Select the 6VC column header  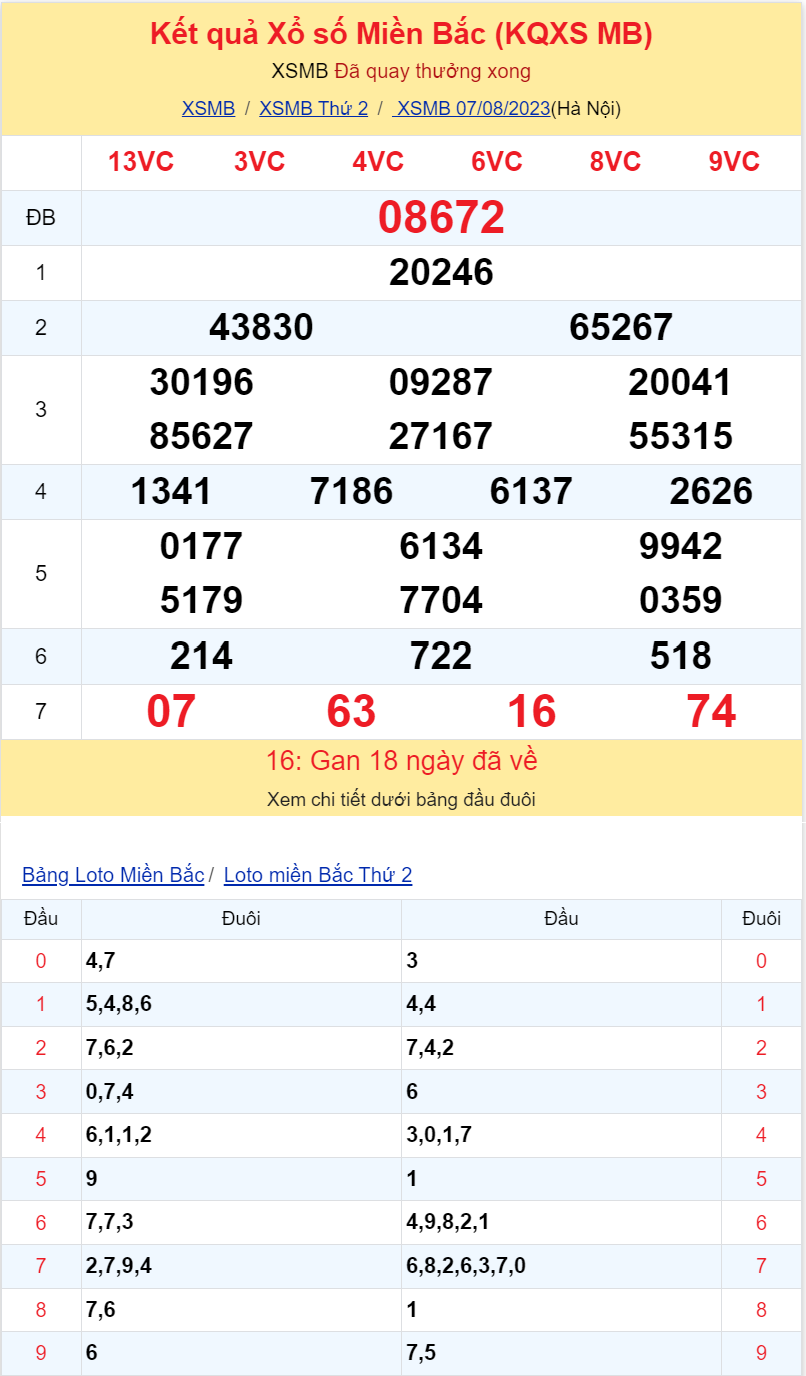click(x=496, y=160)
